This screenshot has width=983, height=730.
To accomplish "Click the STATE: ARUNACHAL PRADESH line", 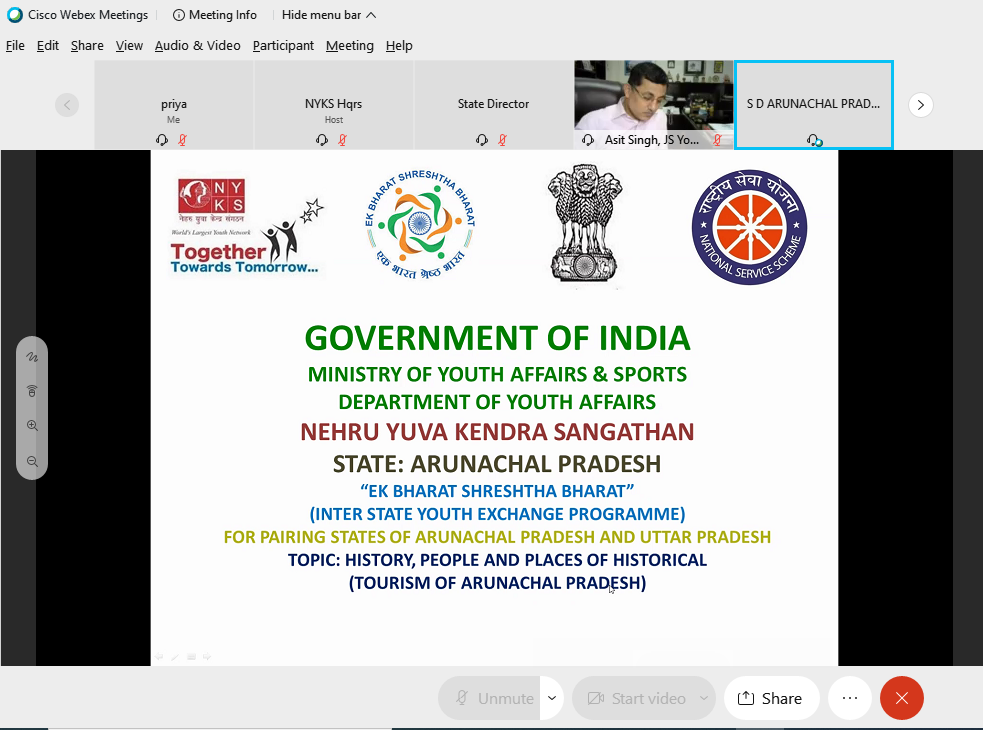I will coord(497,463).
